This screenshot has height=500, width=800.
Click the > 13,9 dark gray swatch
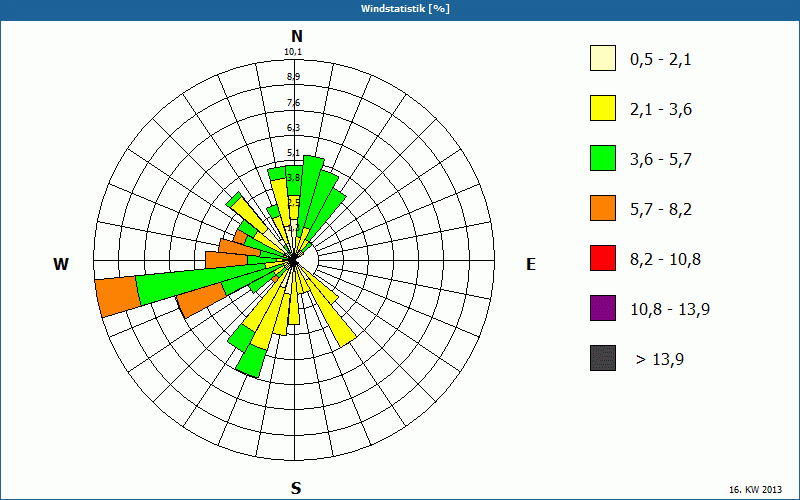(603, 358)
